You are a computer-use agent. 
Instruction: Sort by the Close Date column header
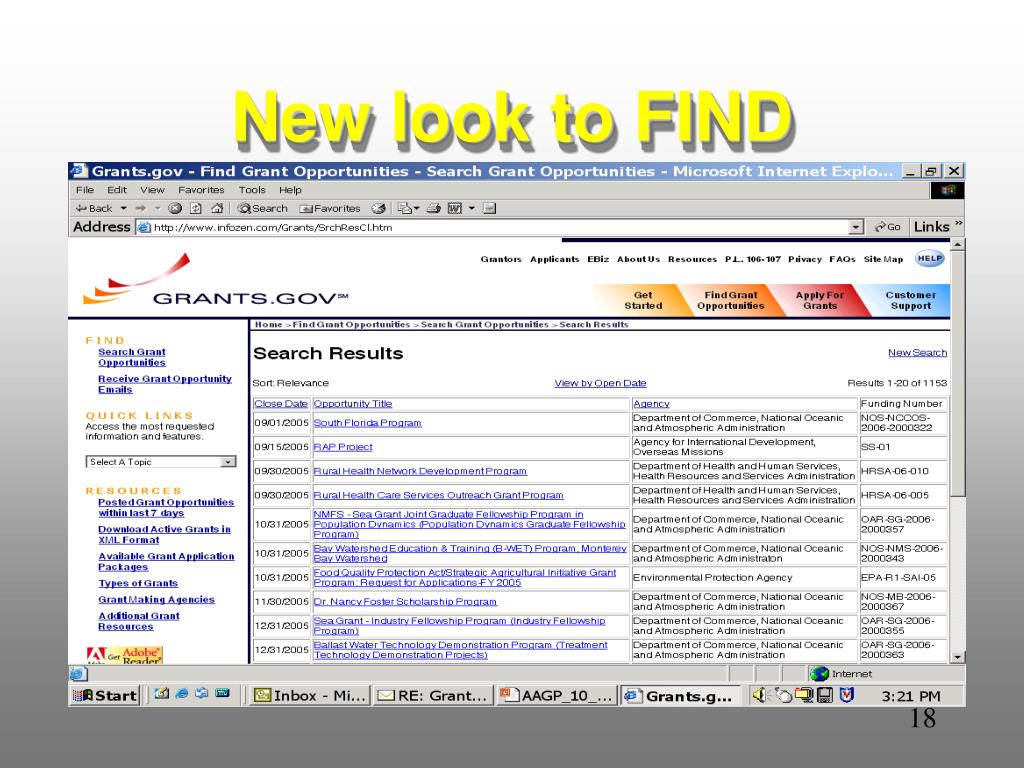(281, 404)
